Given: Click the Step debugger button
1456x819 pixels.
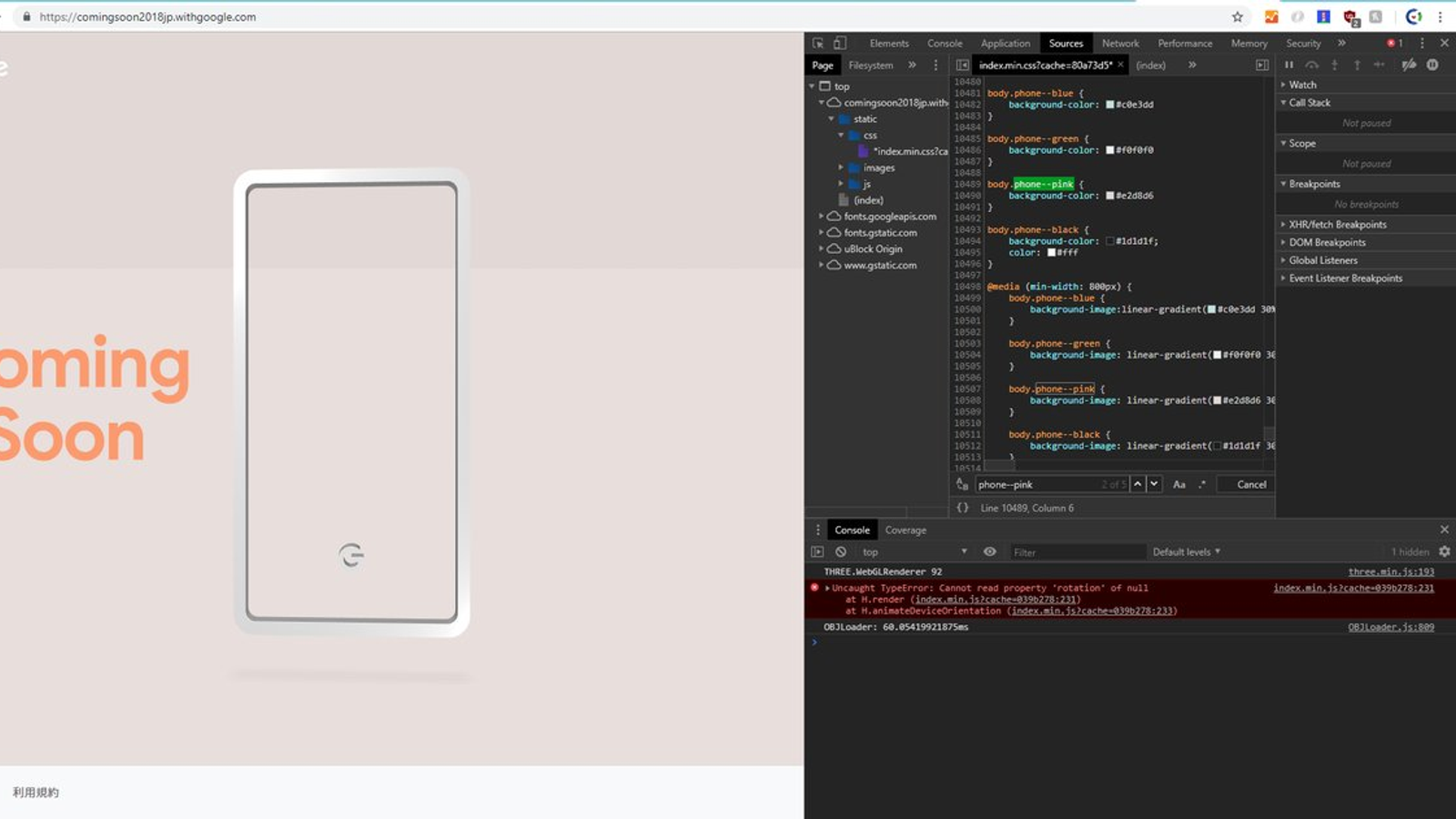Looking at the screenshot, I should pos(1380,65).
